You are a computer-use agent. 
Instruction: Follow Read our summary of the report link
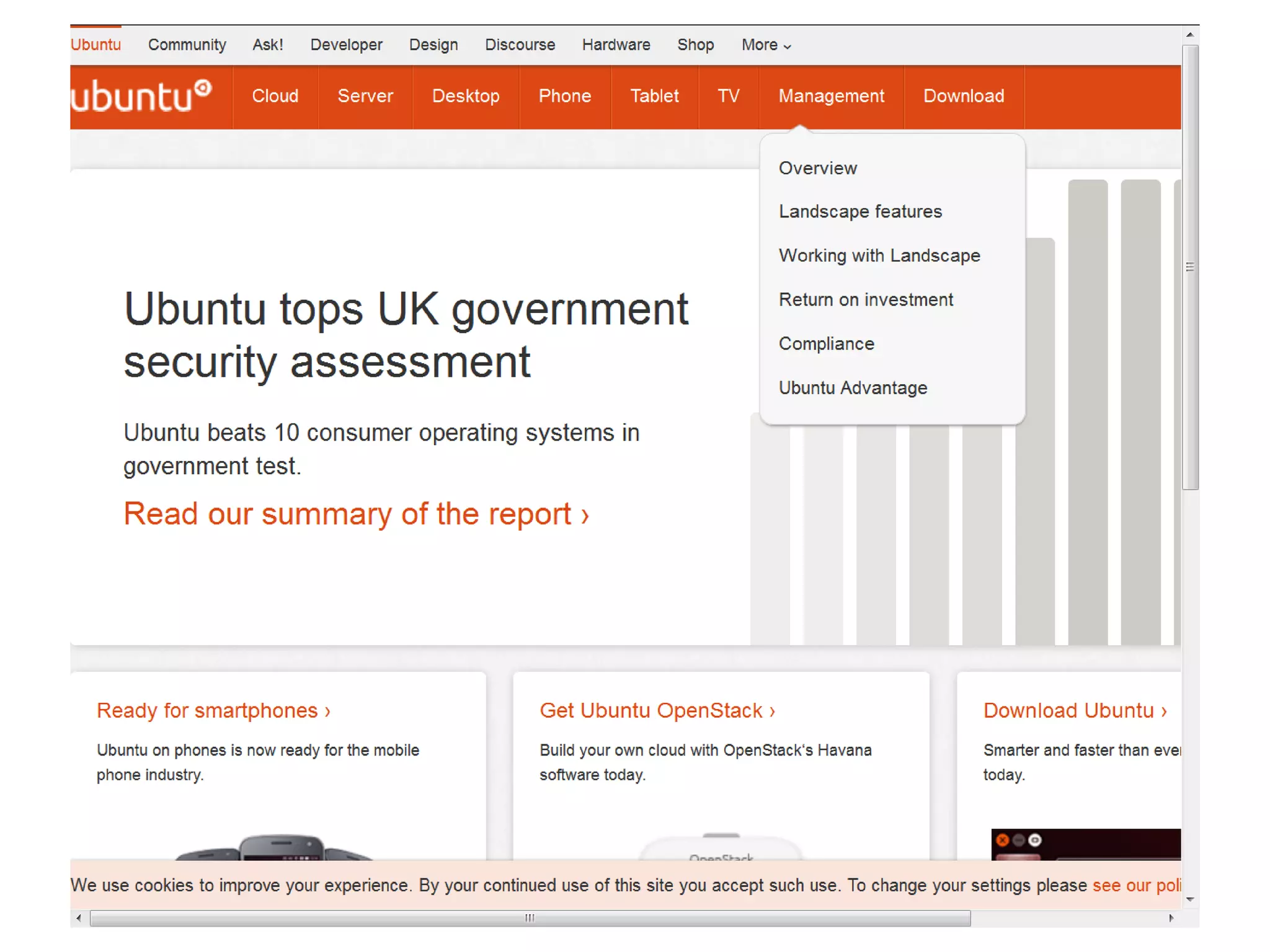point(356,514)
